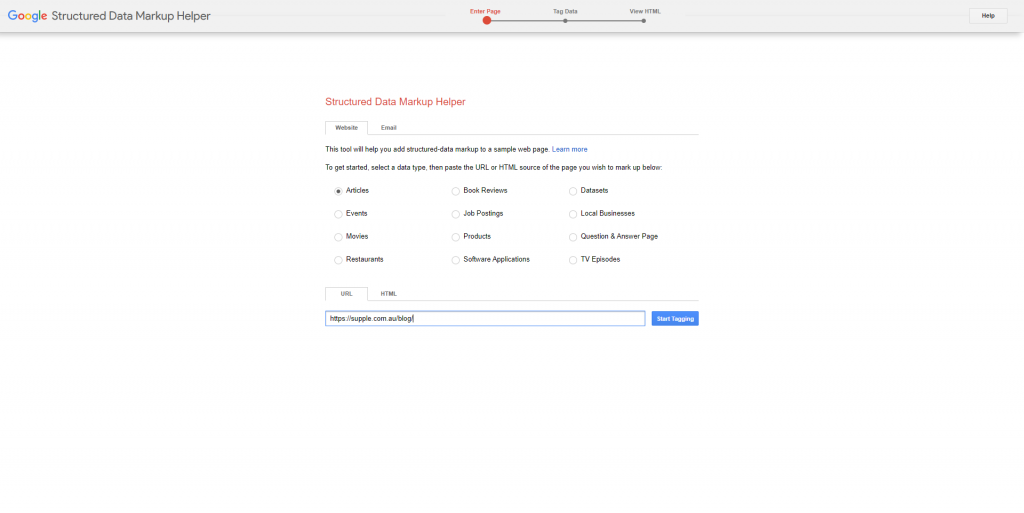Viewport: 1024px width, 513px height.
Task: Click the Enter Page step marker
Action: [487, 20]
